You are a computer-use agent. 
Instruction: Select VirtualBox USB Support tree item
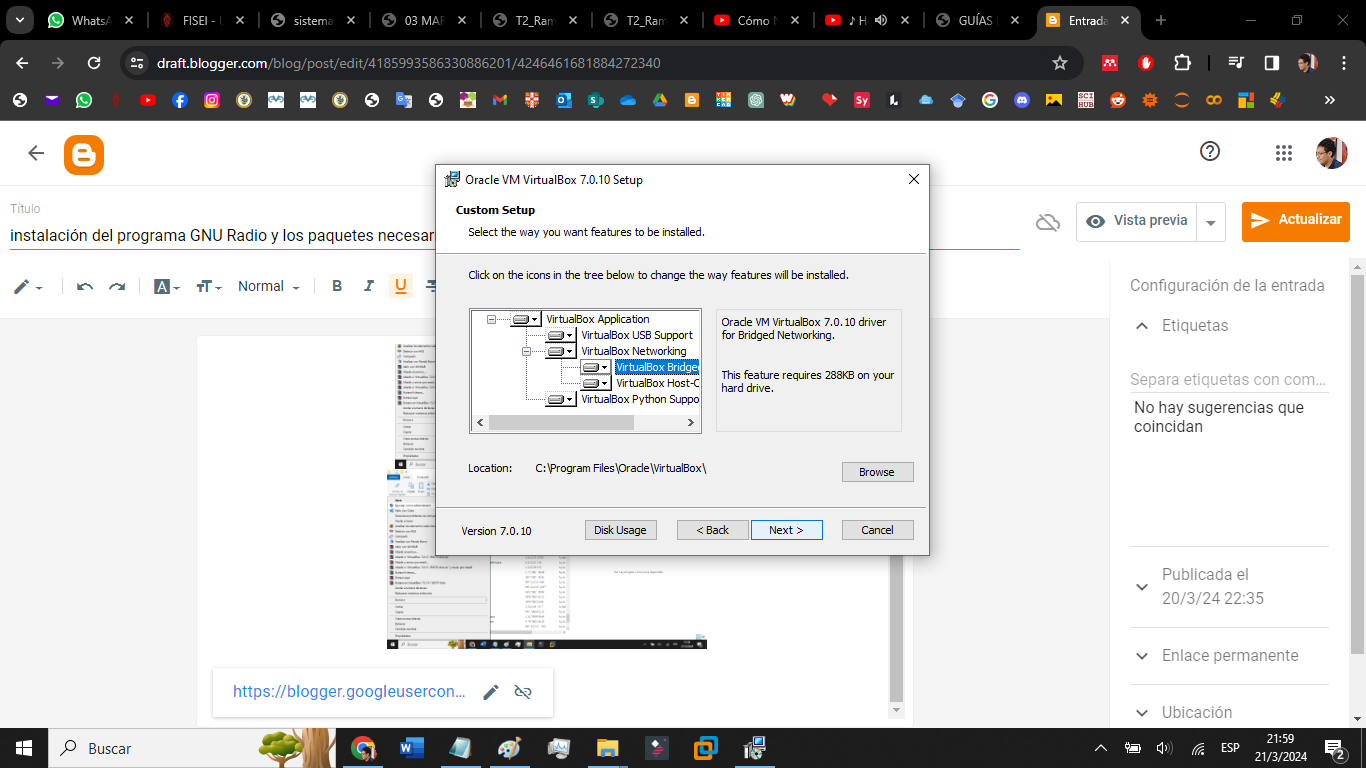(637, 335)
